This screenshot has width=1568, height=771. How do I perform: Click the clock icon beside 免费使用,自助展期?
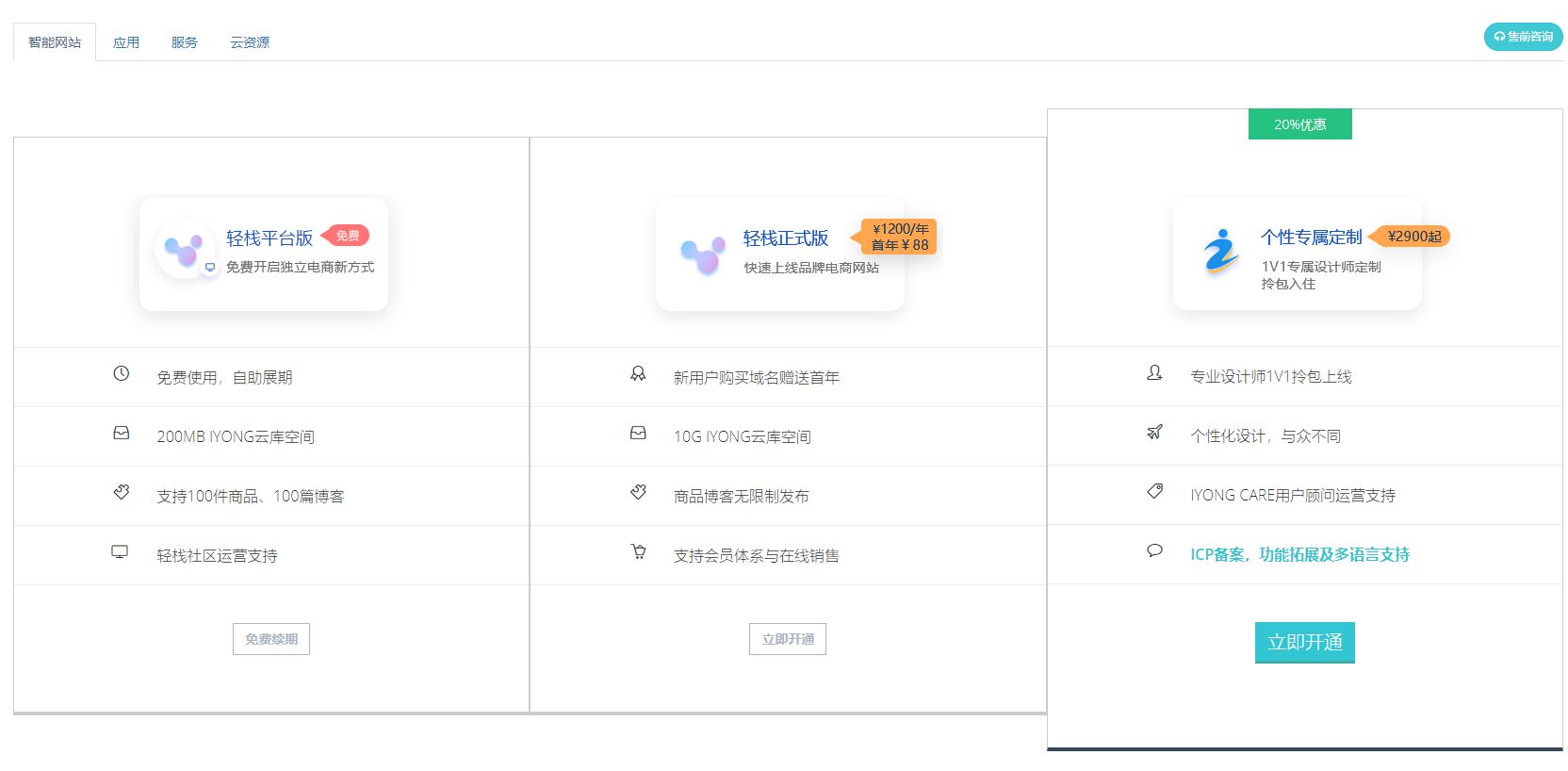122,374
